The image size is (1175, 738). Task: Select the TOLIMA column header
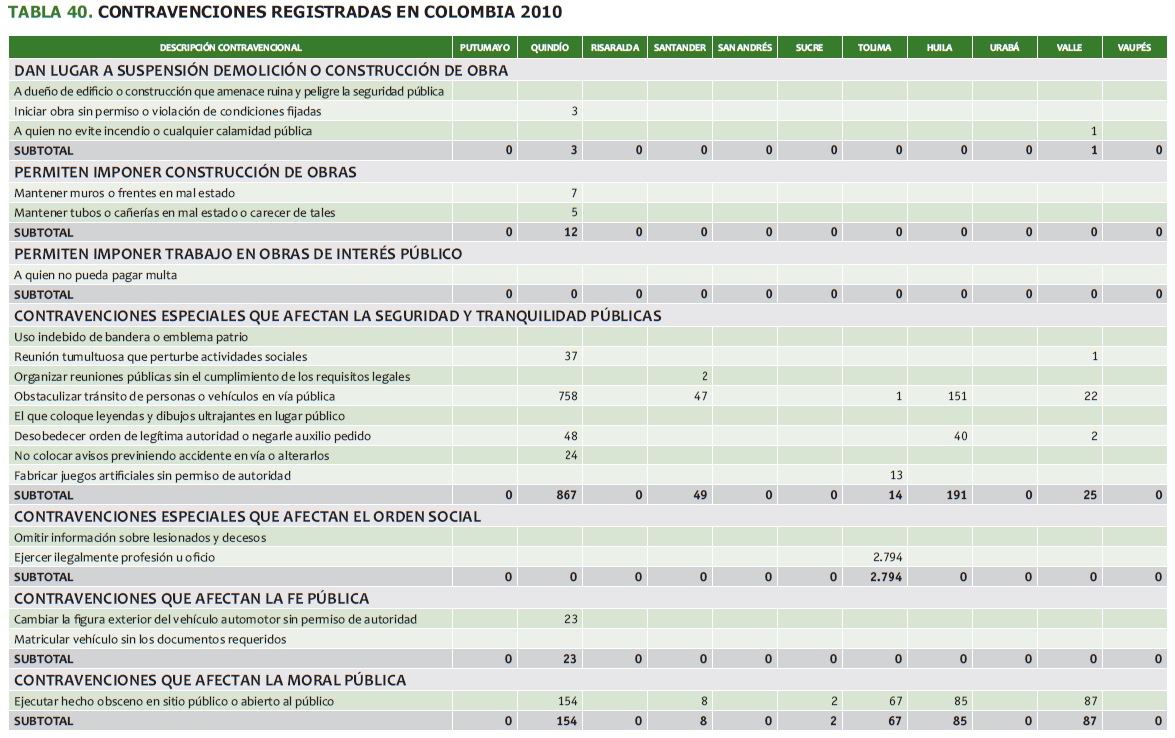point(874,47)
